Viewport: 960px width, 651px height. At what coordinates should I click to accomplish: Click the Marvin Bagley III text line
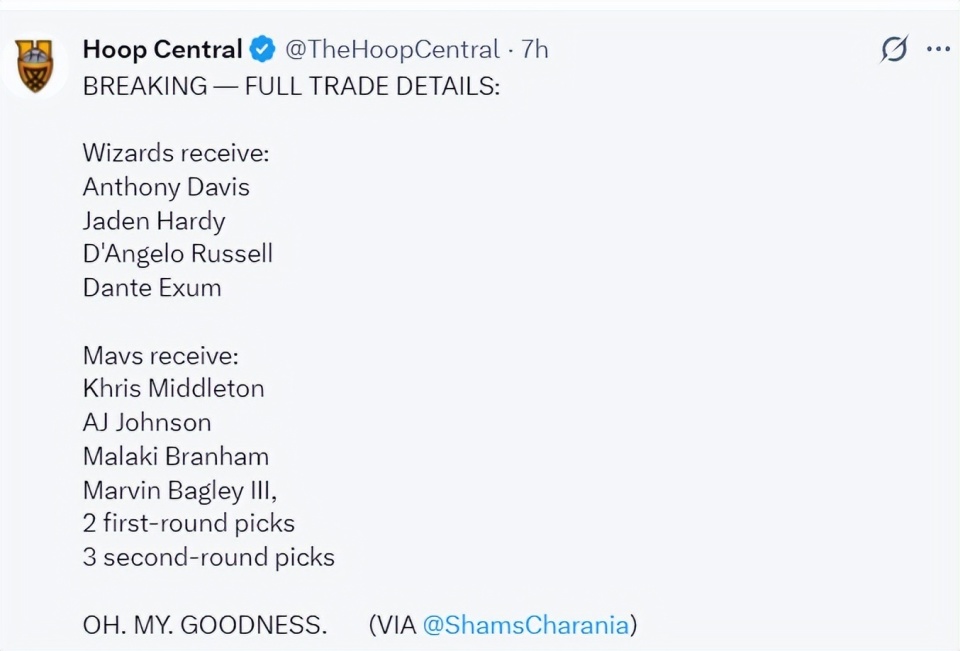point(179,490)
